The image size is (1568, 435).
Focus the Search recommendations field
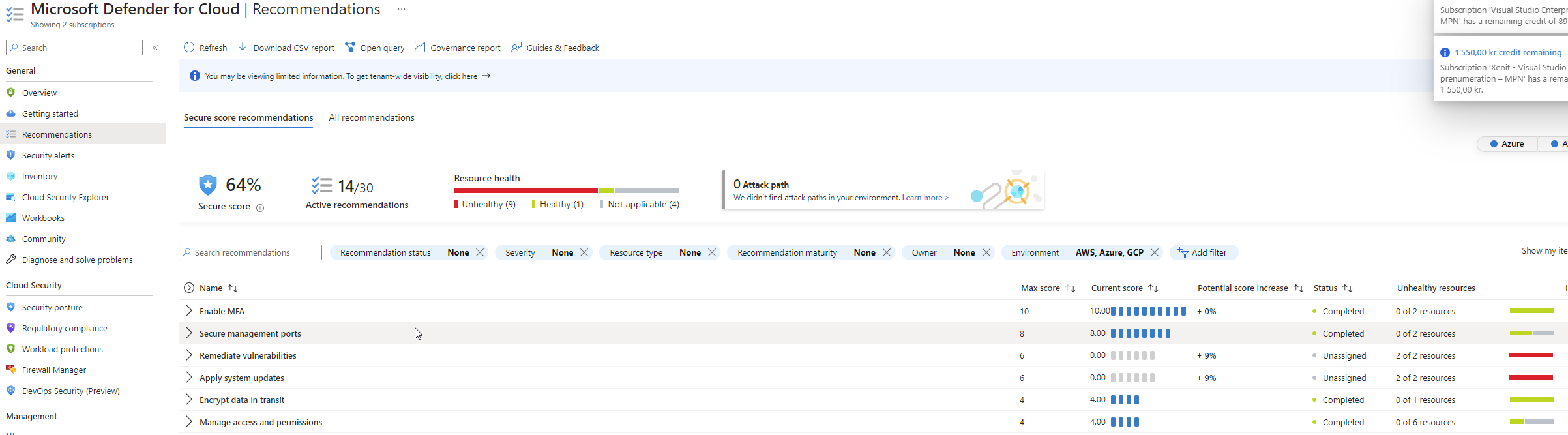point(250,252)
